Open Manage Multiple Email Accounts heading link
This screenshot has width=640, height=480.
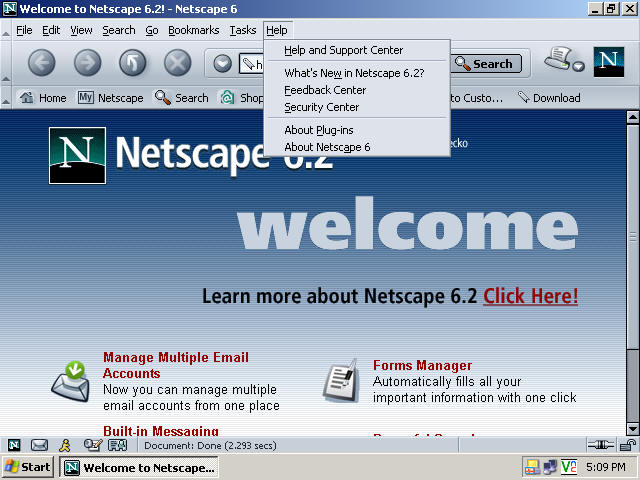[176, 365]
